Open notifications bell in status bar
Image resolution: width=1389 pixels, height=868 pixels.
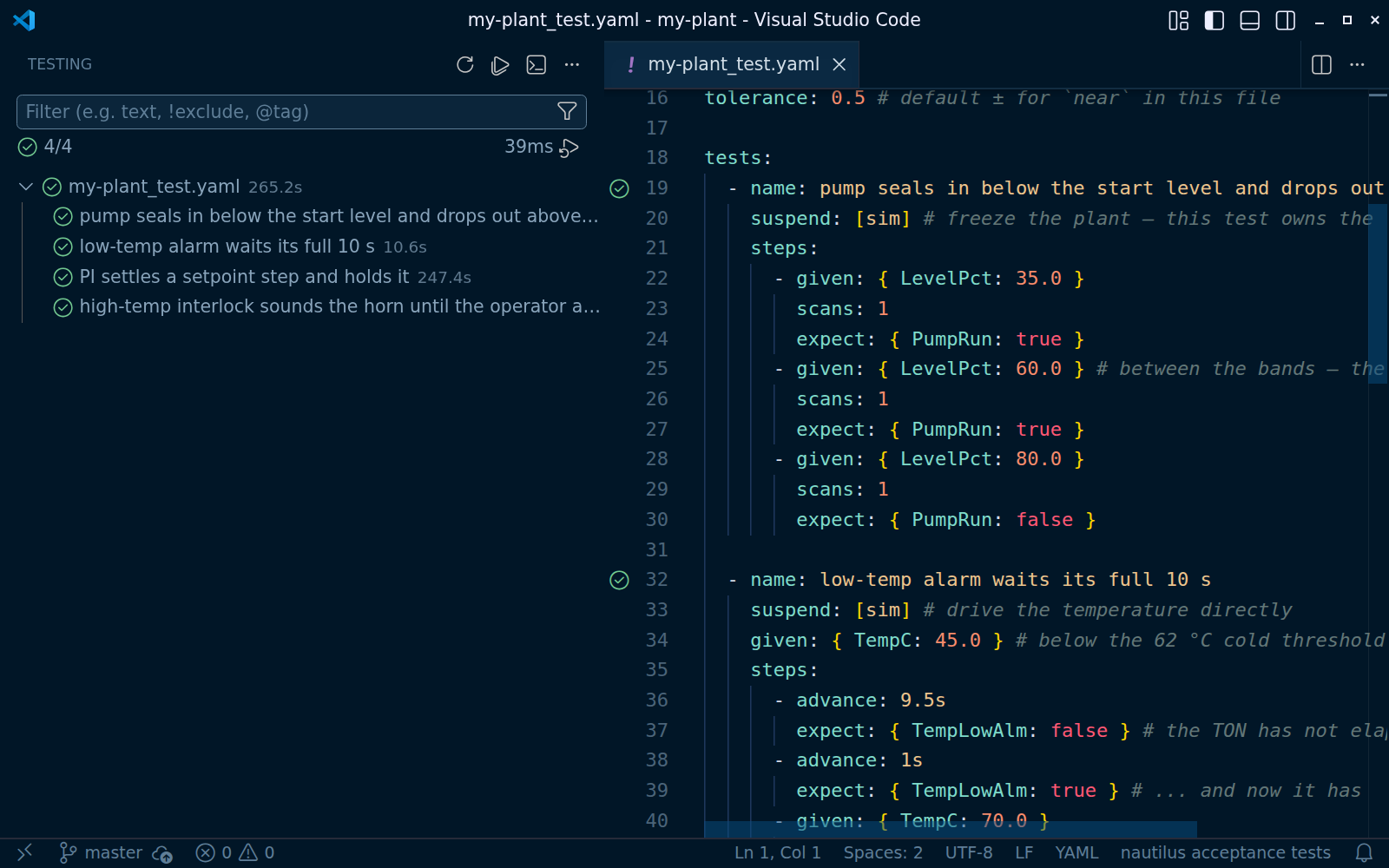[1364, 852]
